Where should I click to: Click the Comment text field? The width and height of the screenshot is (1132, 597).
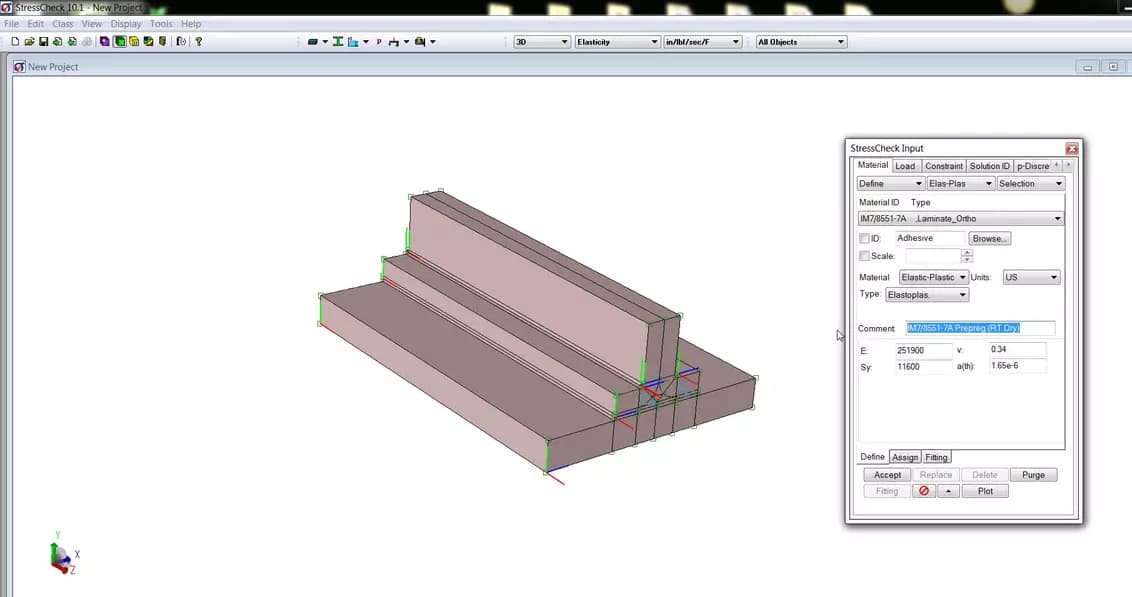[x=980, y=329]
